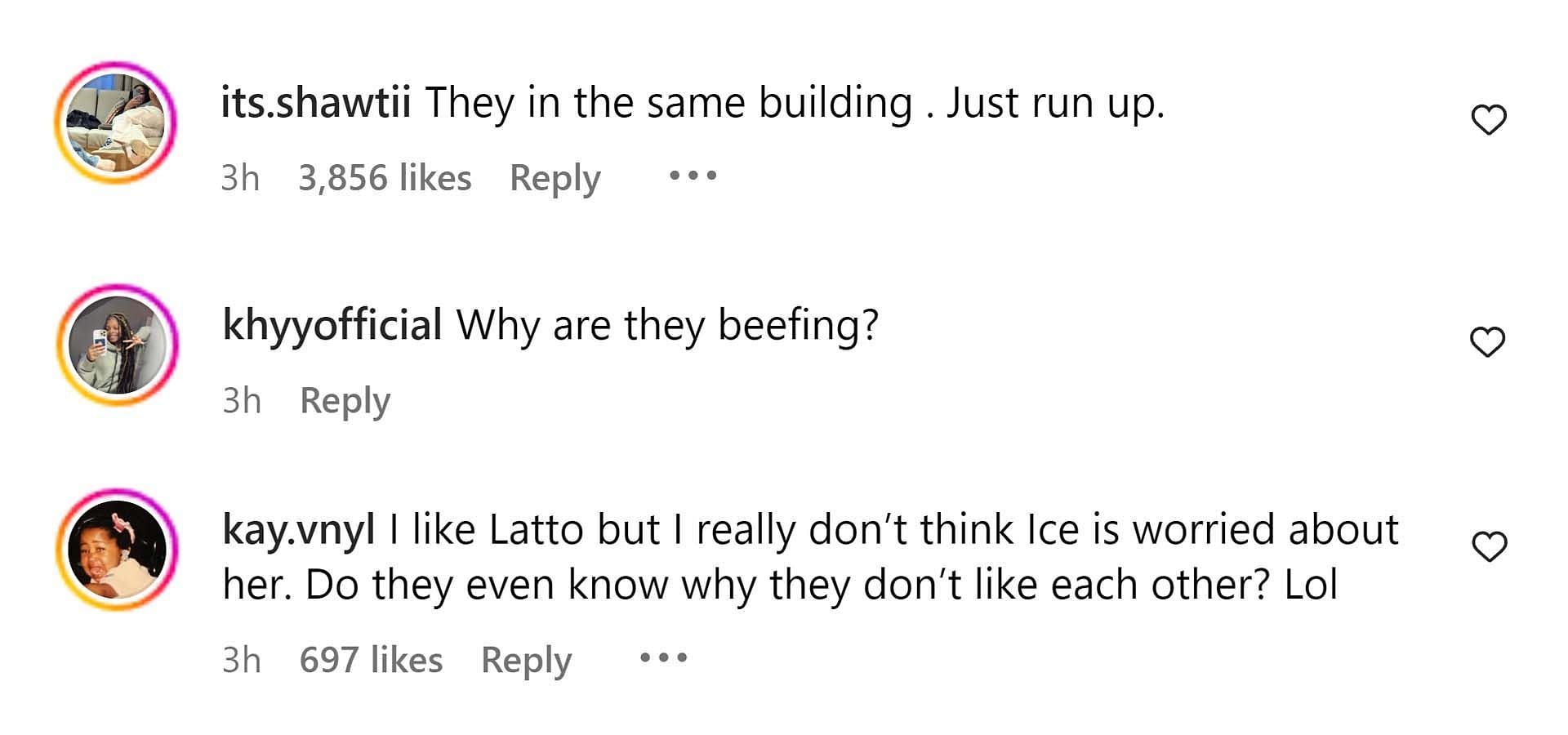Open more options for kay.vnyl comment
This screenshot has width=1568, height=735.
(x=663, y=657)
